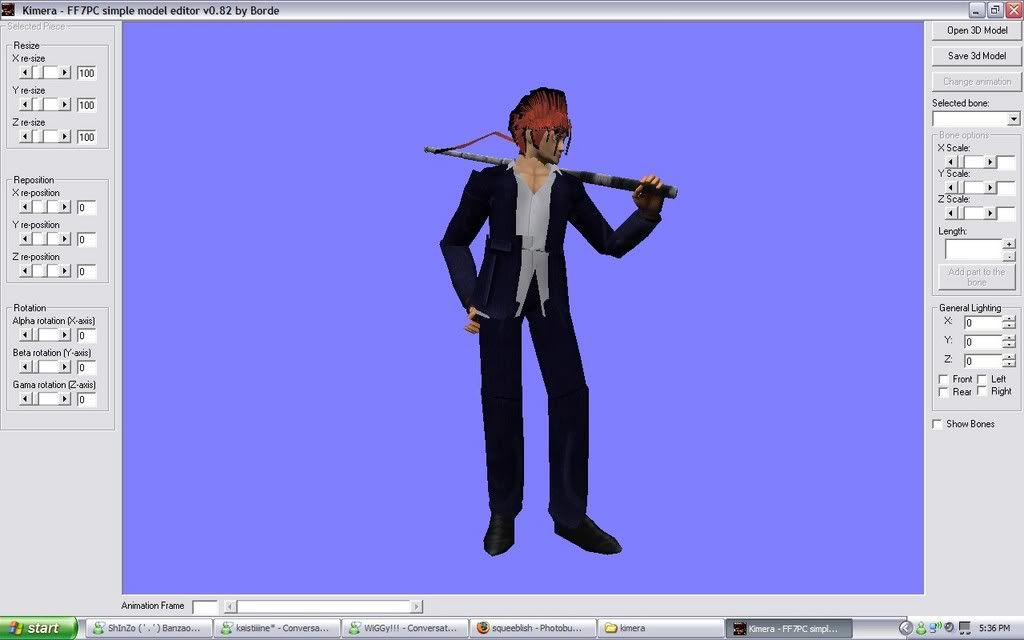Screen dimensions: 1024x640
Task: Click left arrow of bone Y Scale slider
Action: pos(952,187)
